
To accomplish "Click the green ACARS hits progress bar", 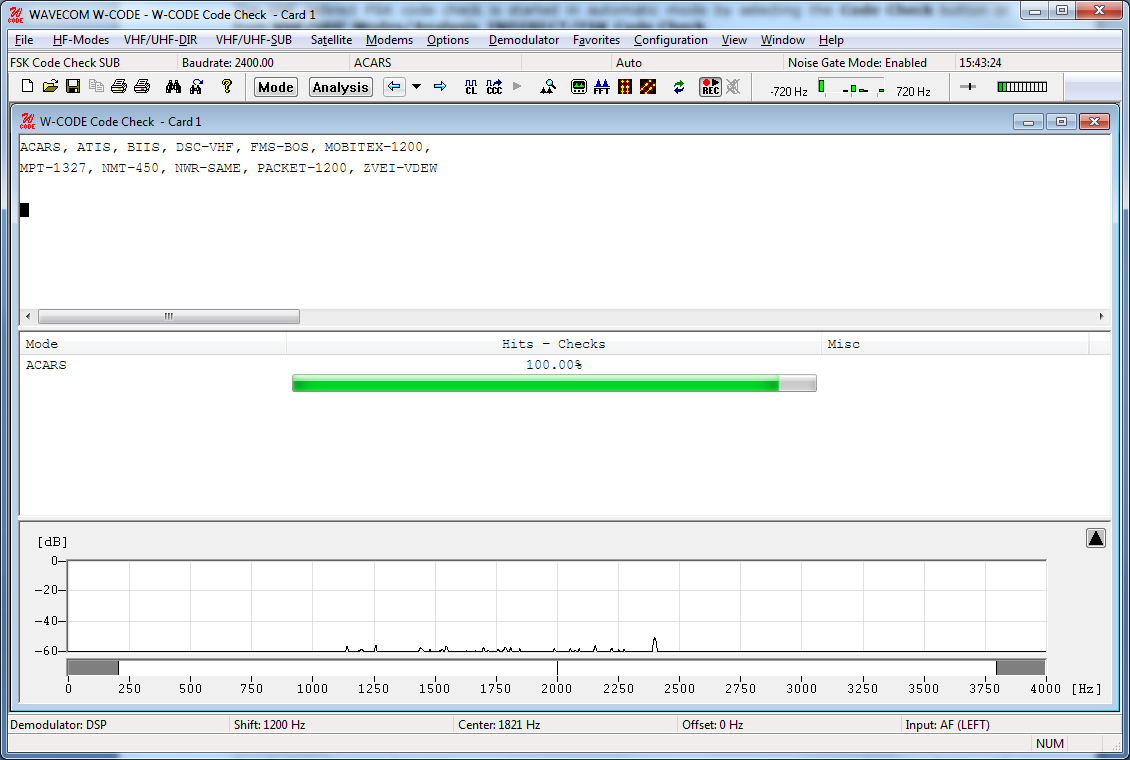I will [553, 383].
